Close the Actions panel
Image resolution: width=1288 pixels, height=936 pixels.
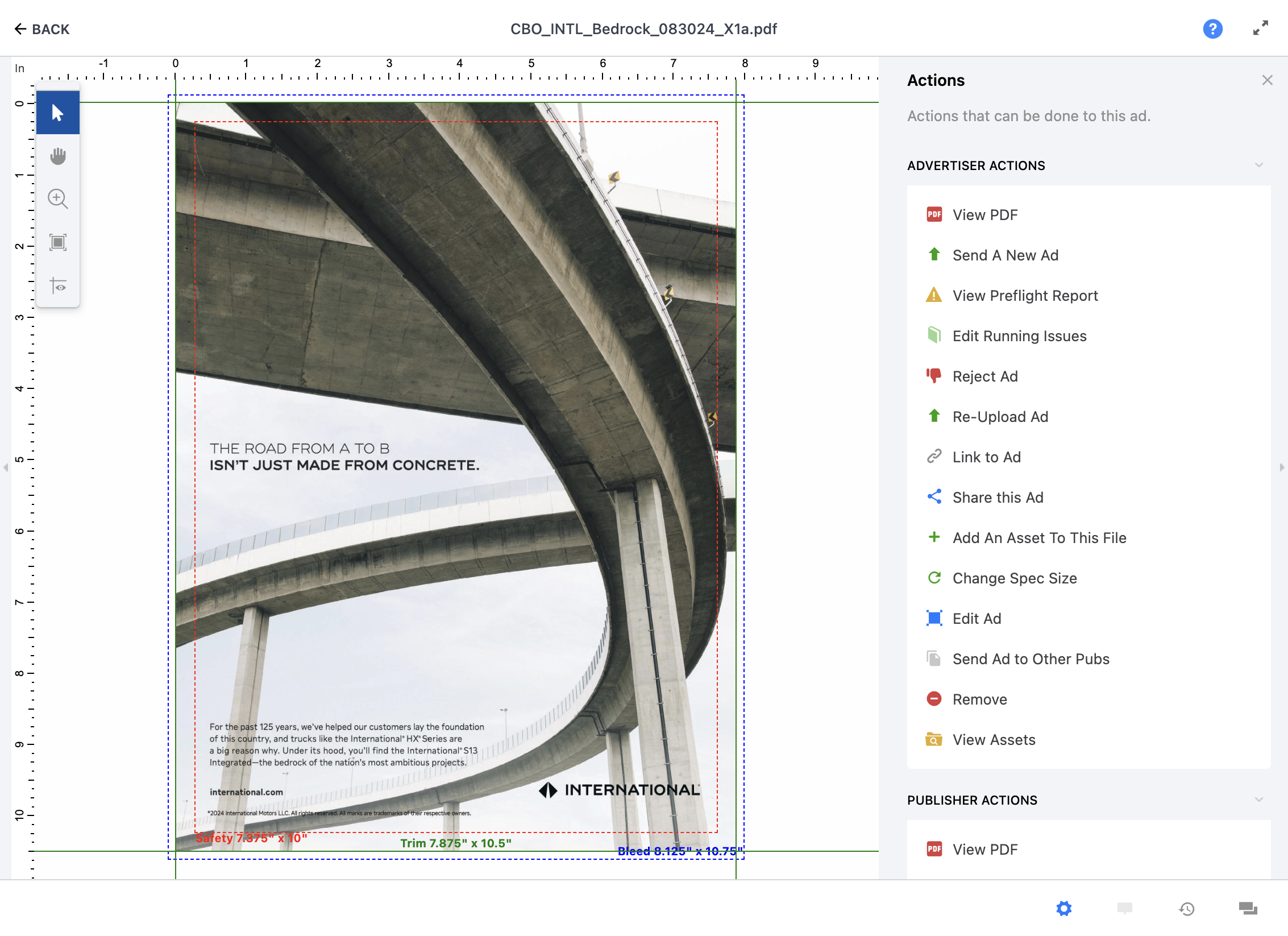[x=1267, y=80]
